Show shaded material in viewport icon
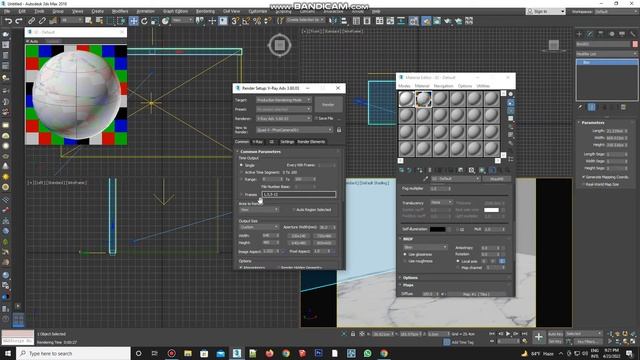The width and height of the screenshot is (640, 360). point(482,170)
